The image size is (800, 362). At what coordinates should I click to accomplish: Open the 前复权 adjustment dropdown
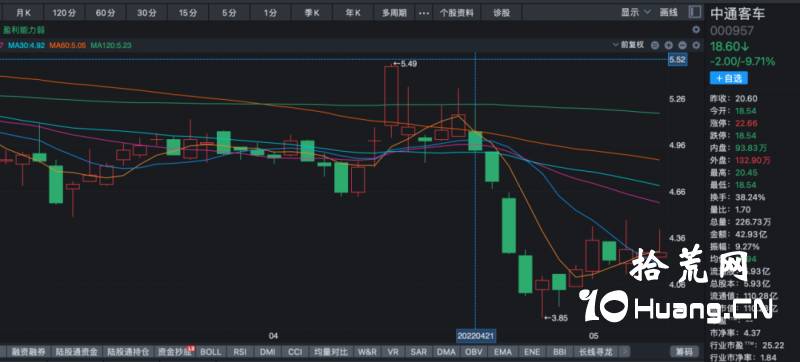pos(629,45)
